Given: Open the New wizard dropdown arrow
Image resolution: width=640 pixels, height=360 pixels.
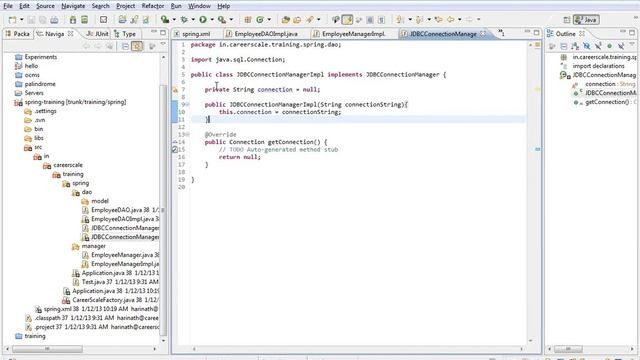Looking at the screenshot, I should 21,20.
